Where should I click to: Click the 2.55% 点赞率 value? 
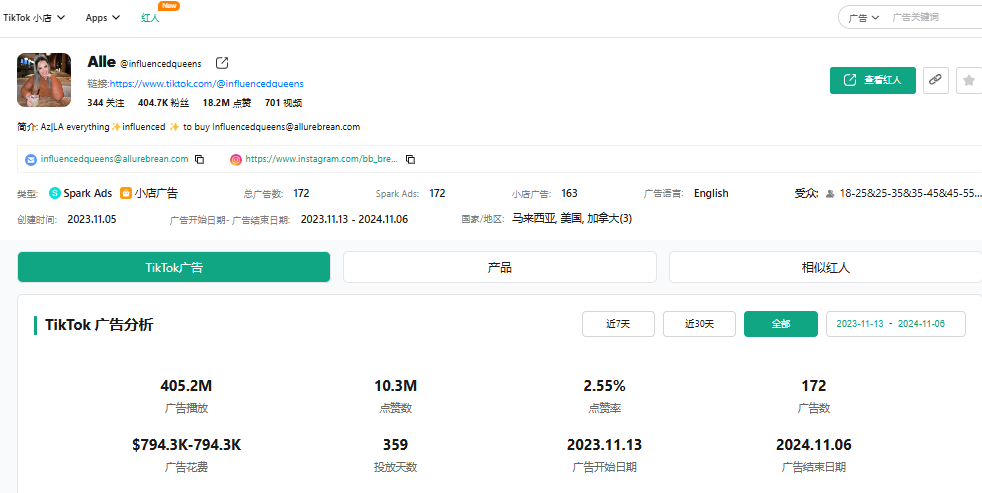click(x=604, y=386)
